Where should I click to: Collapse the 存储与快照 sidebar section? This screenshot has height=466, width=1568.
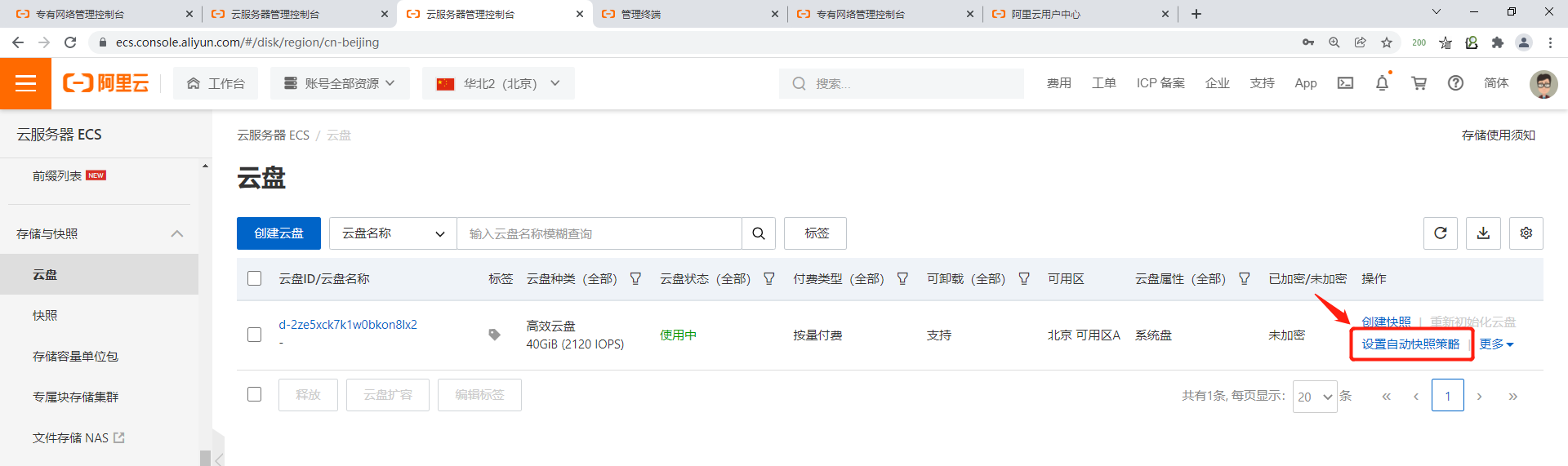[x=177, y=234]
